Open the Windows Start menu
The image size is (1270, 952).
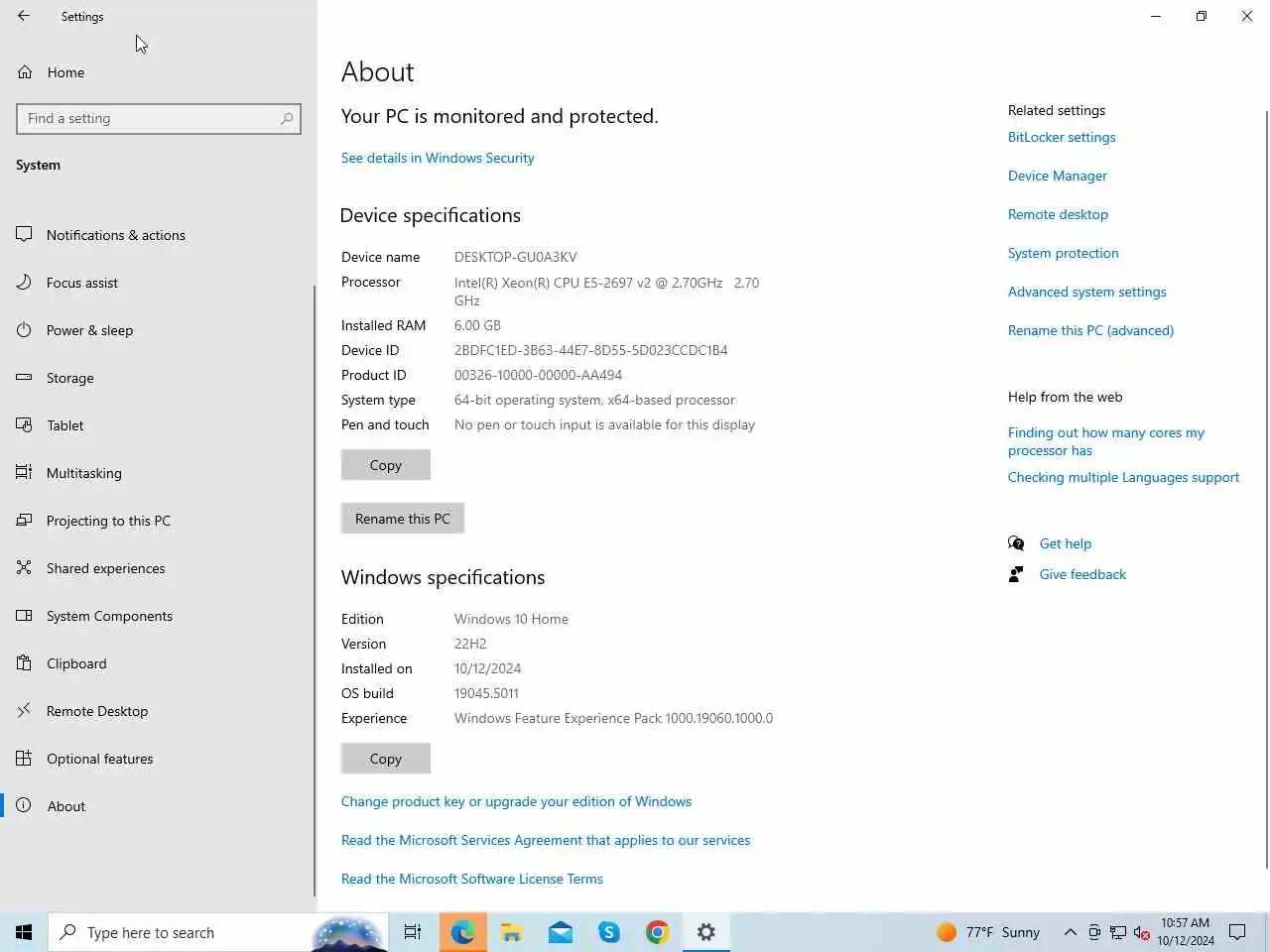click(24, 932)
